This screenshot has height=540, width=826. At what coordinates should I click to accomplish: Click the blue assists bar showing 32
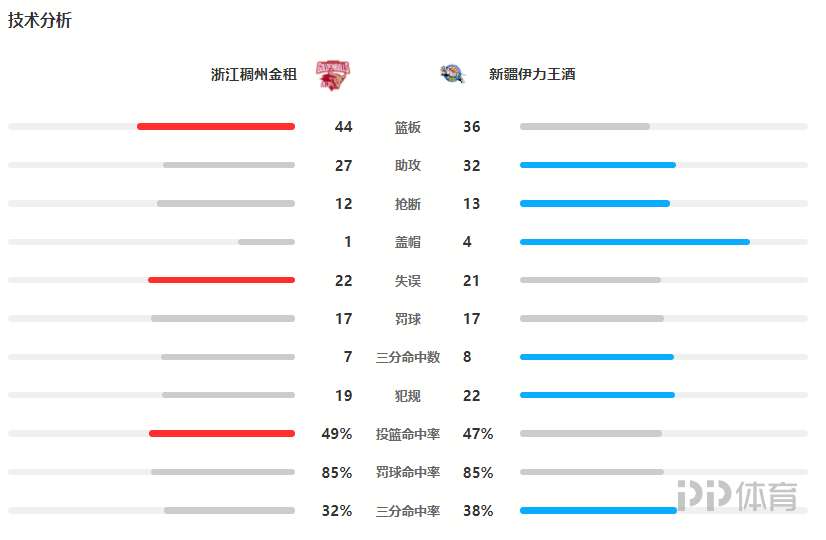pos(598,165)
